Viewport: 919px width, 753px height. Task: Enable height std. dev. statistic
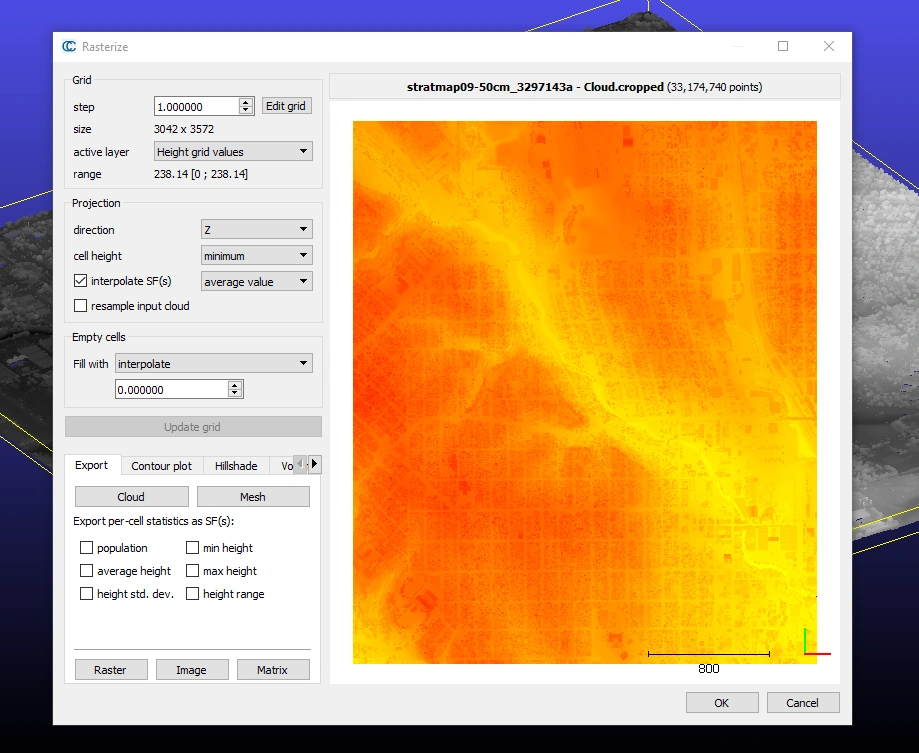click(x=86, y=594)
